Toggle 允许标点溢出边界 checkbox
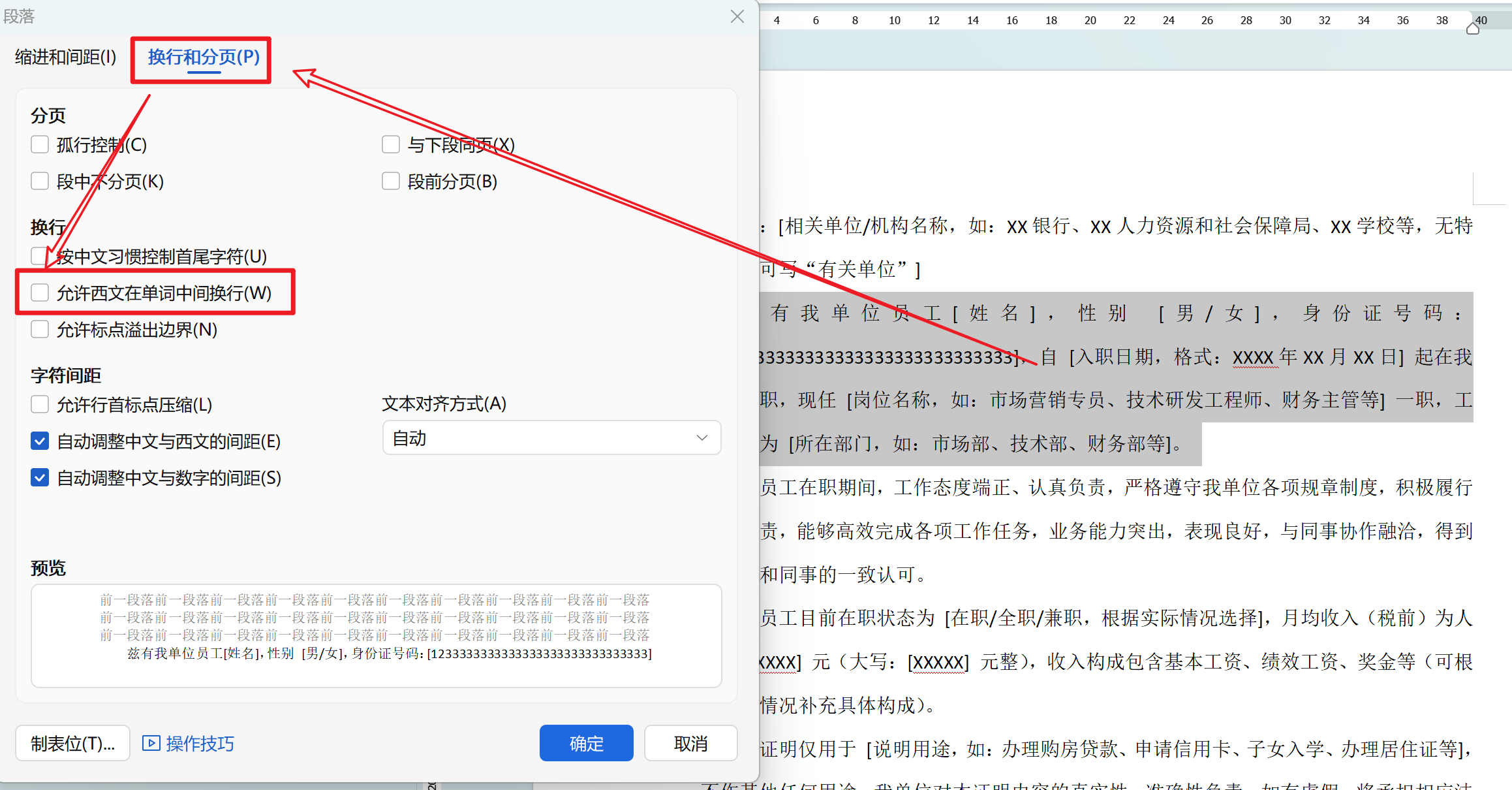 click(40, 329)
